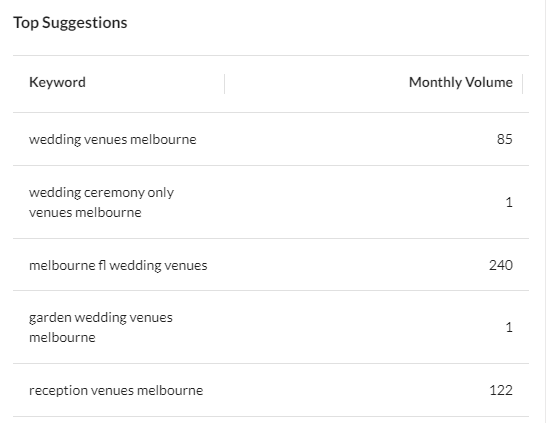This screenshot has height=423, width=546.
Task: Choose 'garden wedding venues melbourne' keyword
Action: 101,327
